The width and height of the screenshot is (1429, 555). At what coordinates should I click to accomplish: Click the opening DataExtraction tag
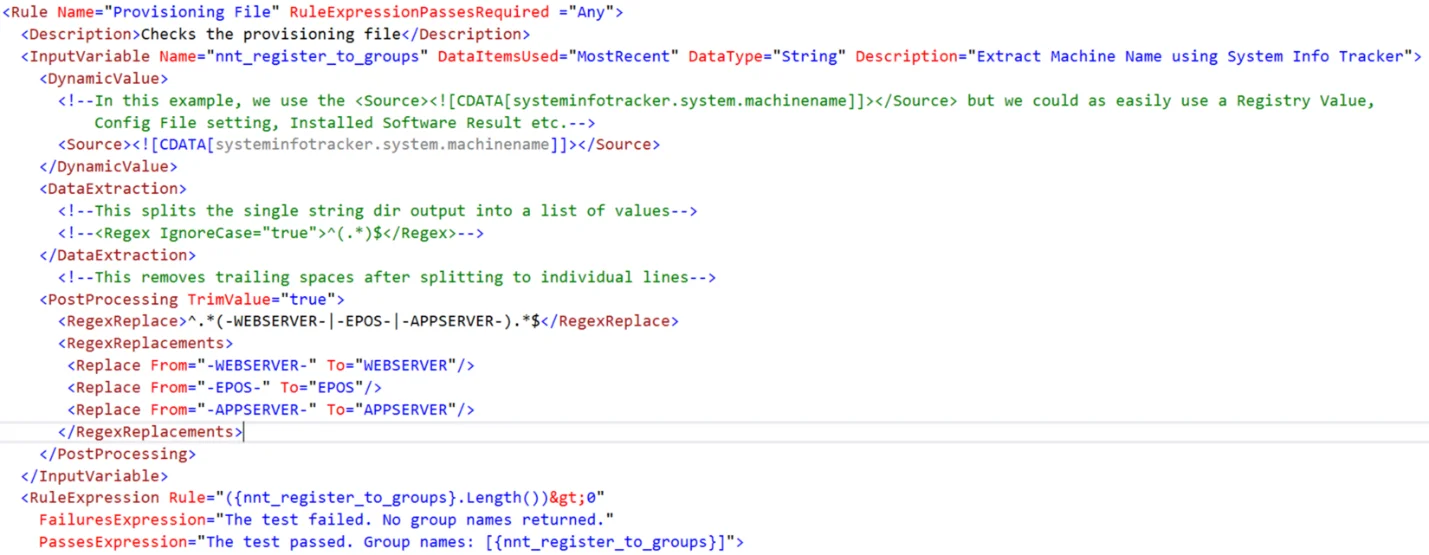click(113, 188)
